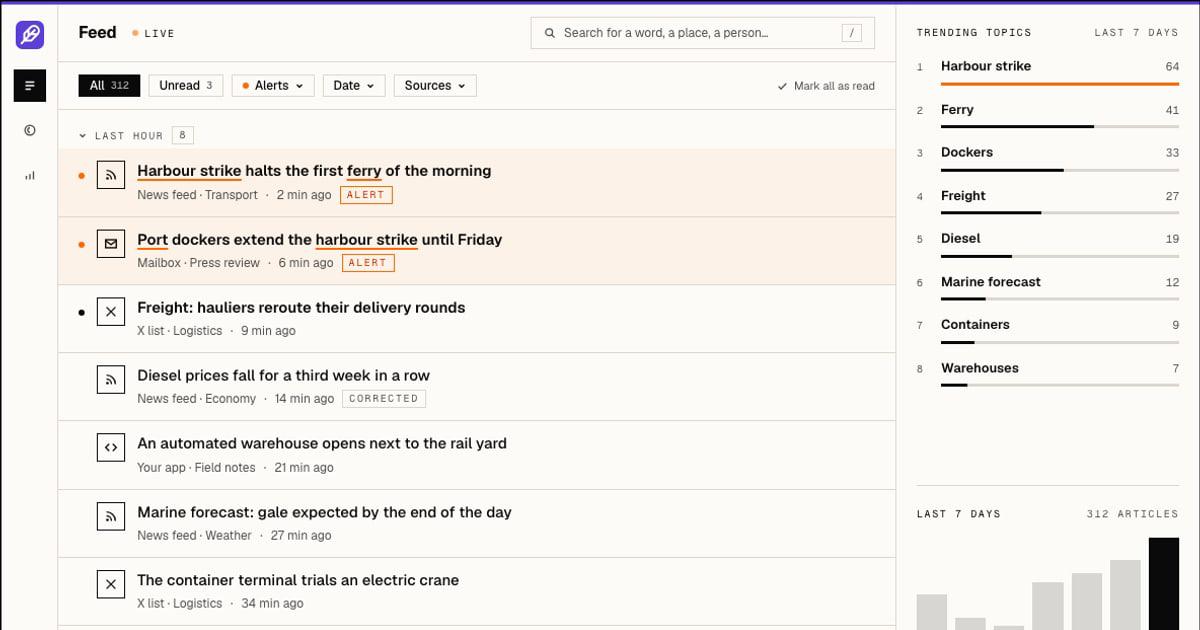The height and width of the screenshot is (630, 1200).
Task: Open the Feed list sidebar icon
Action: click(x=29, y=86)
